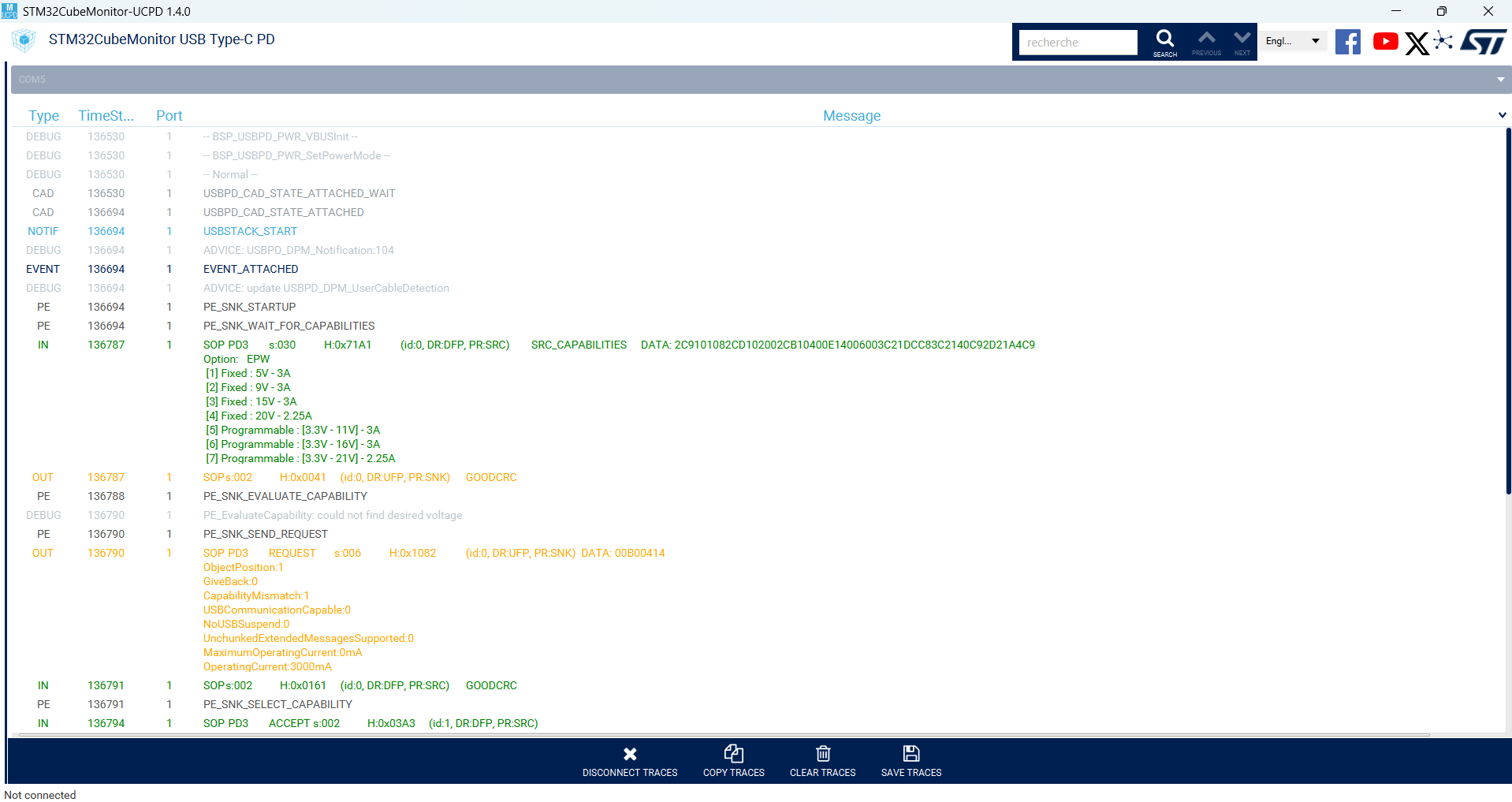Click the X social media icon
Image resolution: width=1512 pixels, height=802 pixels.
1417,43
